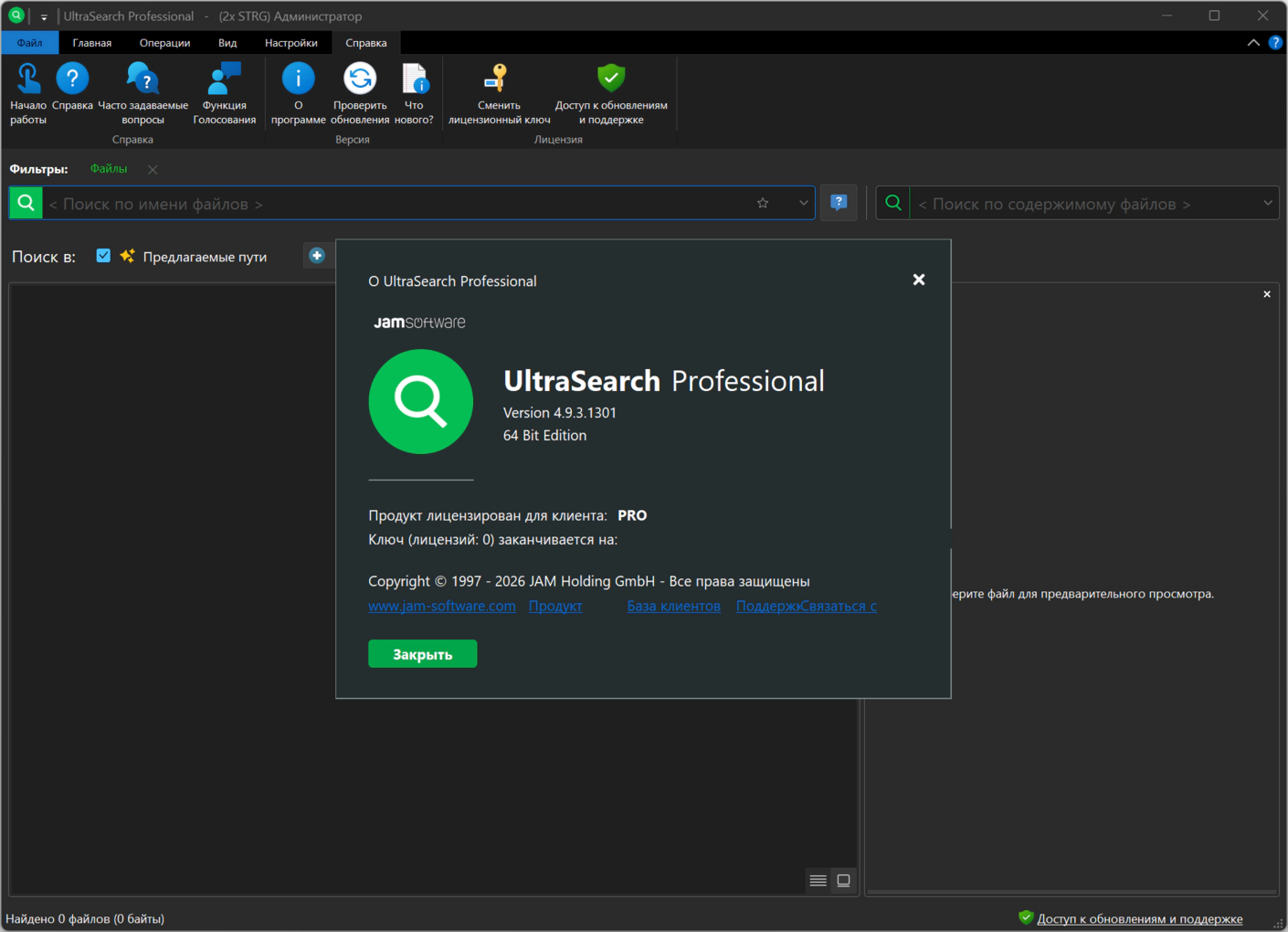Screen dimensions: 1288x932
Task: Click the О программе info icon
Action: (298, 93)
